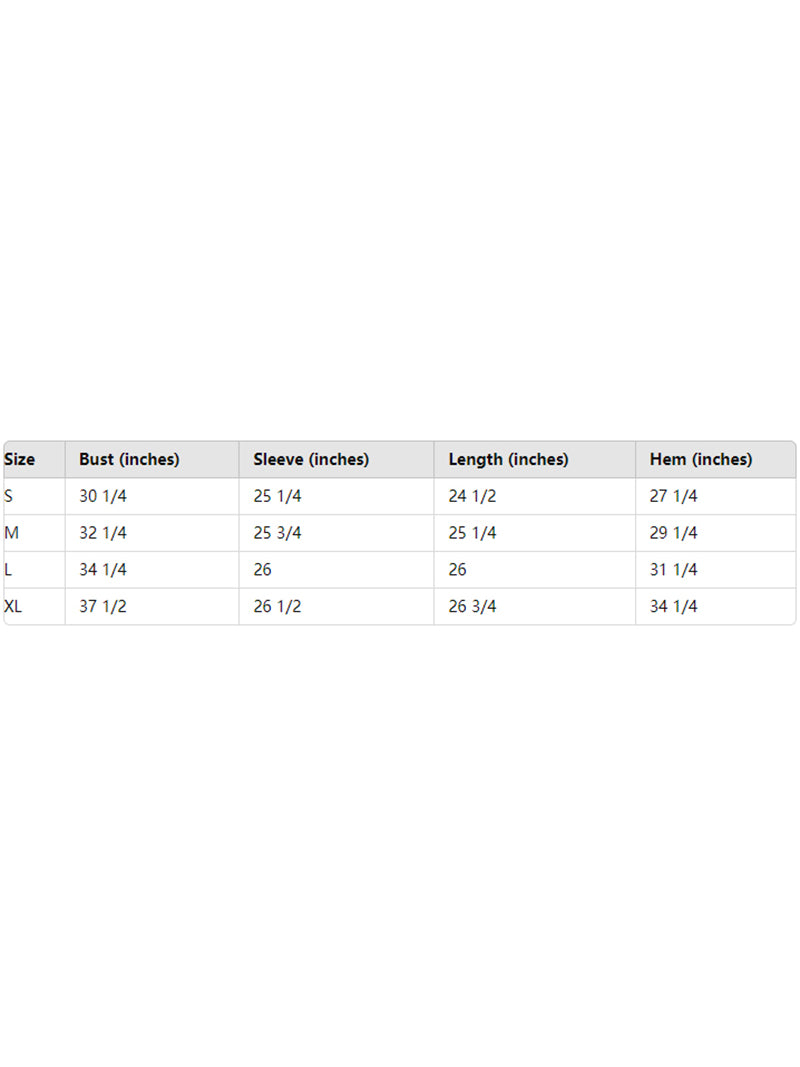Click the 34 1/4 hem value for XL

click(x=674, y=607)
